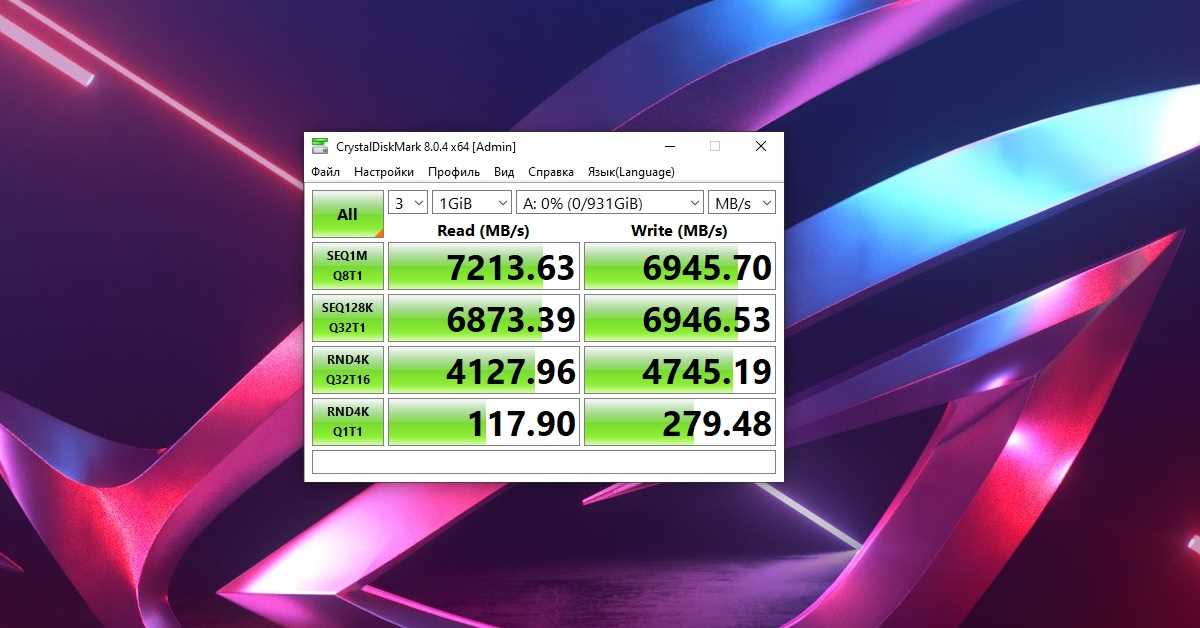Expand the MB/s unit dropdown
Screen dimensions: 1200x628
click(742, 203)
